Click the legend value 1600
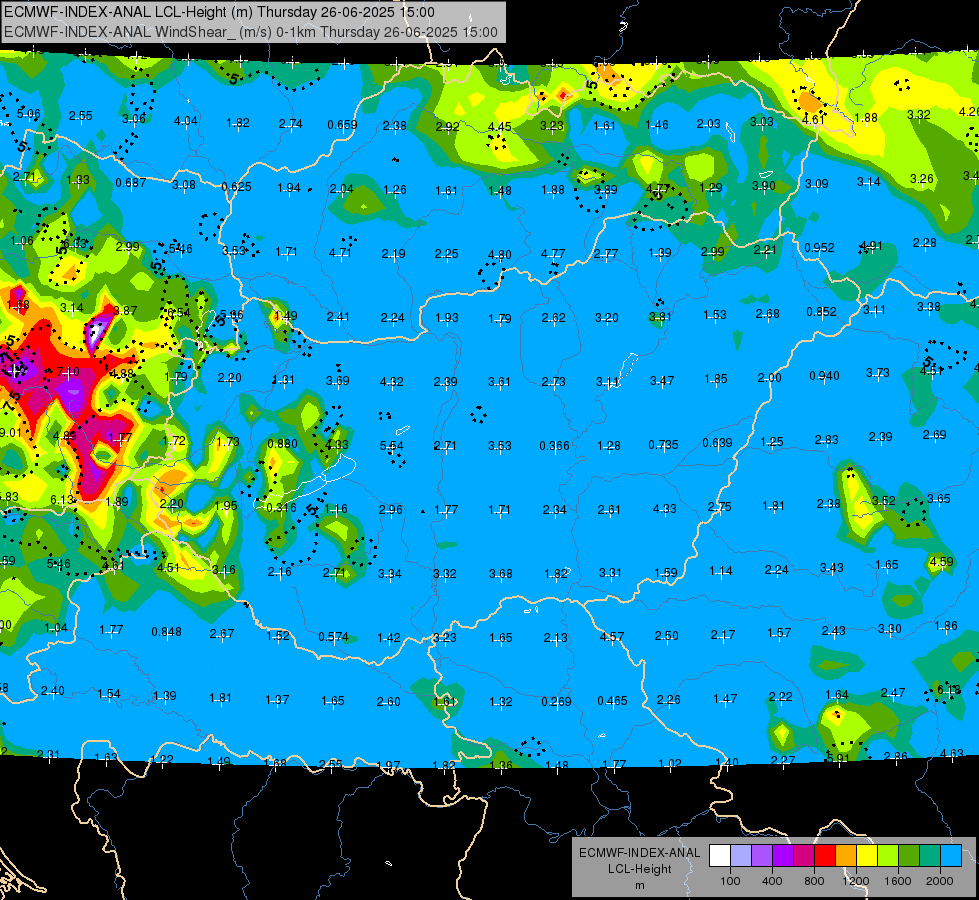The width and height of the screenshot is (979, 900). [x=897, y=881]
